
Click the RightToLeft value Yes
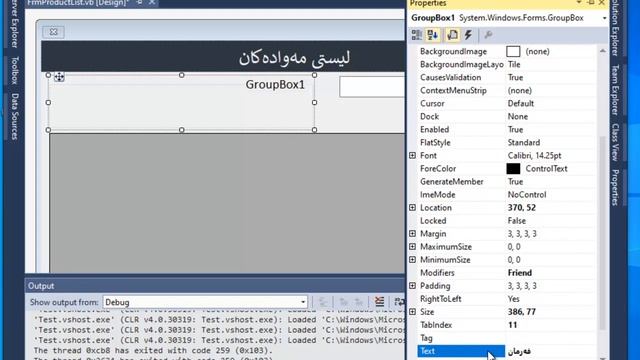(x=513, y=299)
